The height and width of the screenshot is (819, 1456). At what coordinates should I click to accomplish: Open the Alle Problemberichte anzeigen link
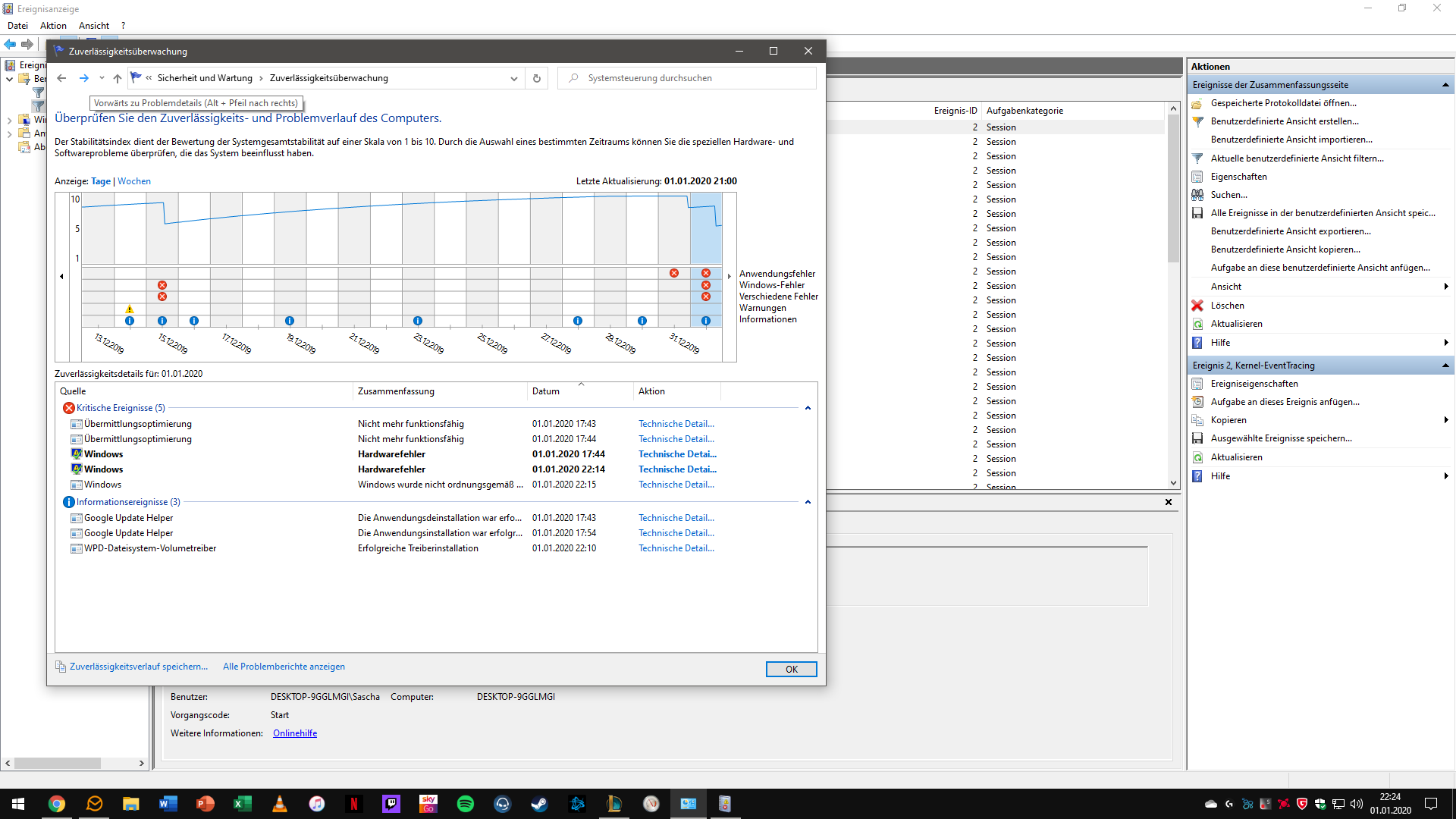click(x=284, y=667)
